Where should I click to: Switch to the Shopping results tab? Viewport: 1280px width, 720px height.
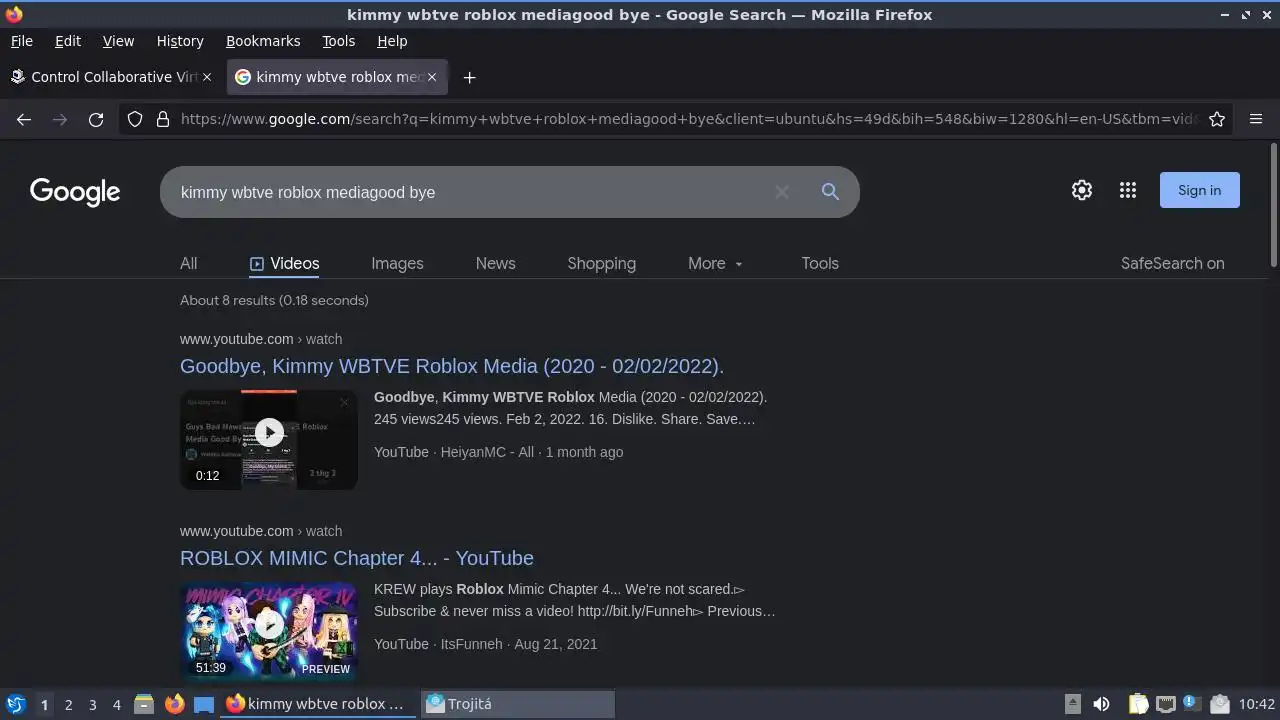click(601, 263)
